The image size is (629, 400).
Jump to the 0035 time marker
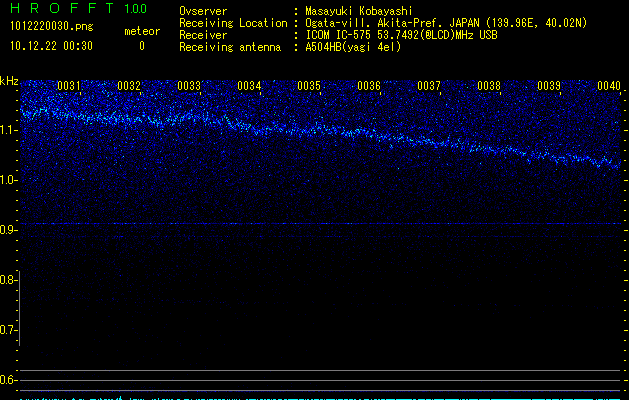(x=309, y=86)
